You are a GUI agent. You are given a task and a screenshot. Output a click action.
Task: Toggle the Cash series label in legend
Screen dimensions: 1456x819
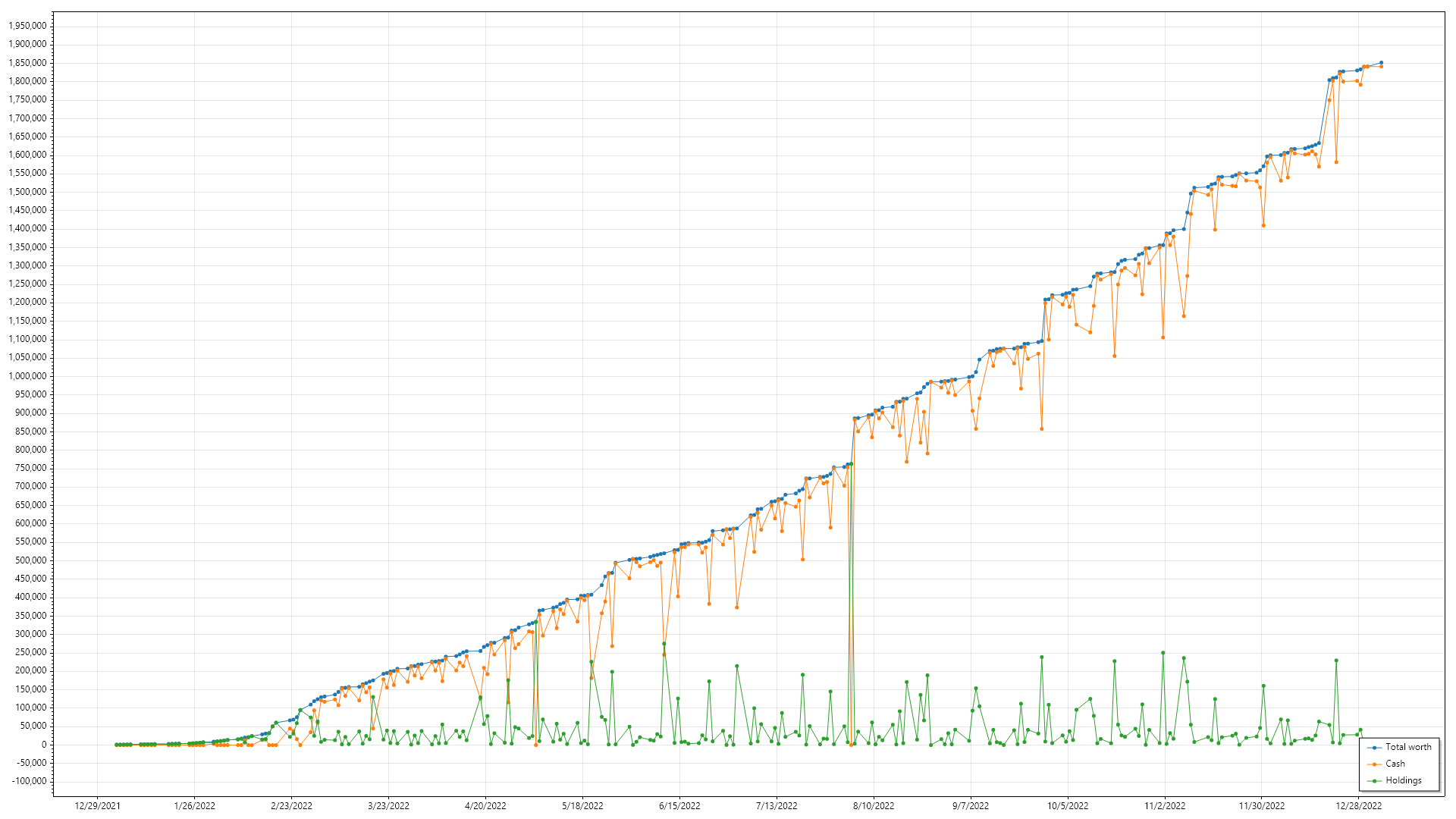[x=1395, y=764]
